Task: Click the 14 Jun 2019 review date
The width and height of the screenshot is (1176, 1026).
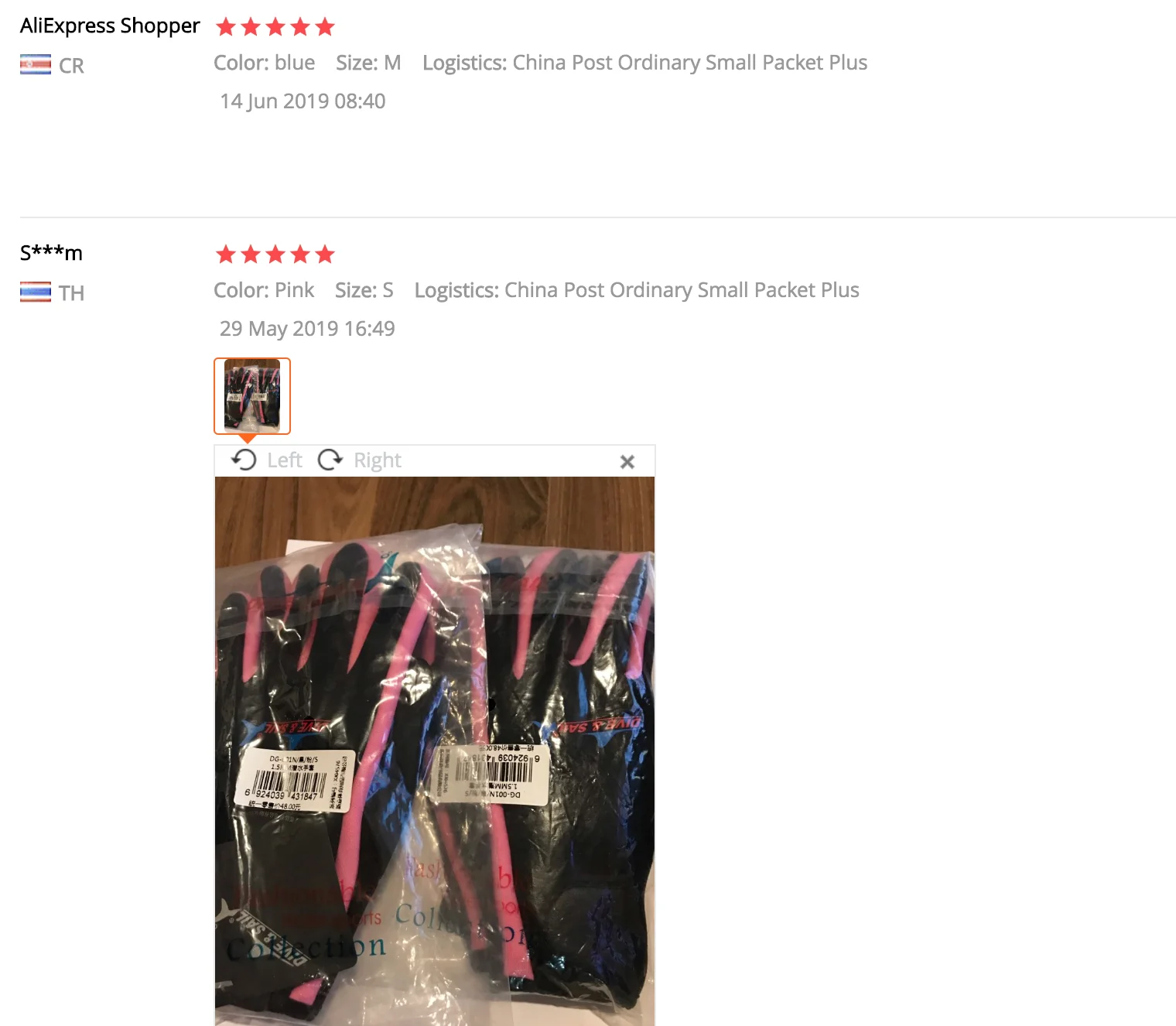Action: [x=303, y=101]
